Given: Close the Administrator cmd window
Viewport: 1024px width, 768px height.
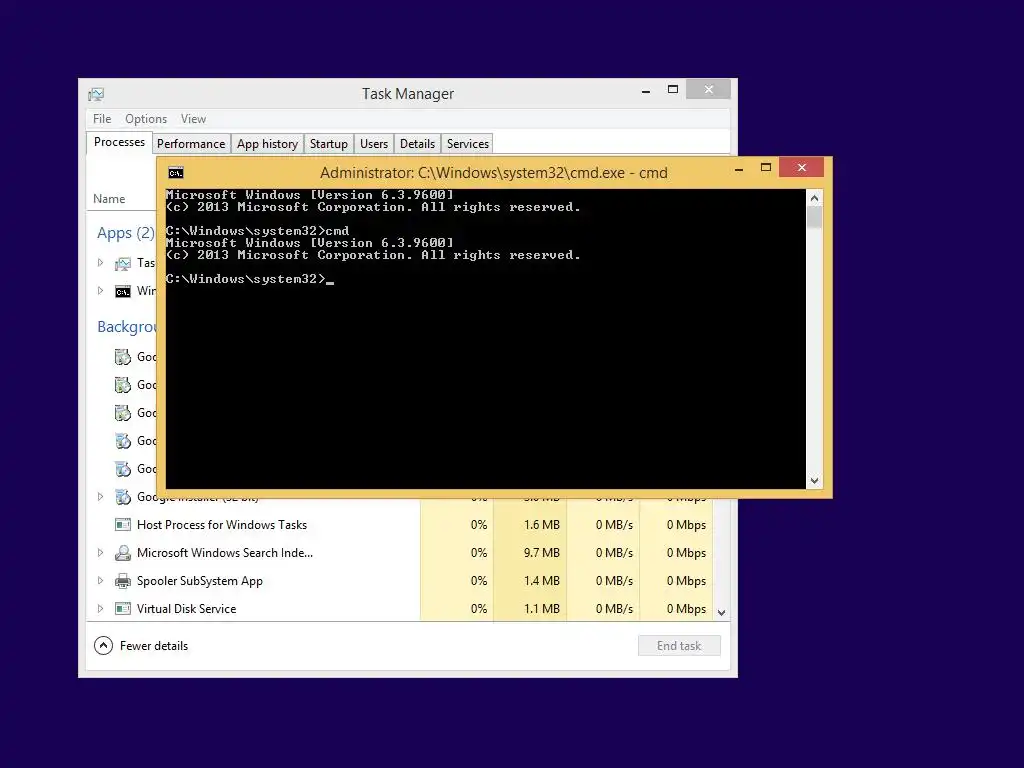Looking at the screenshot, I should coord(802,168).
